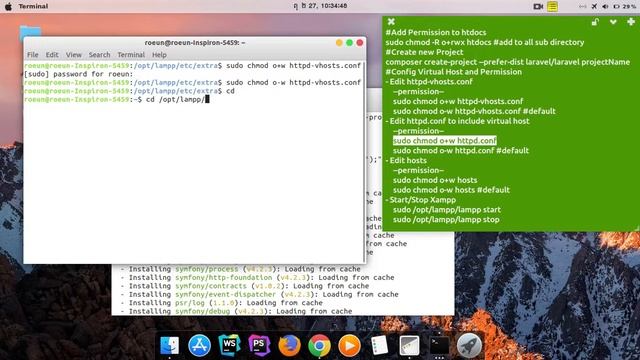Click 'sudo chmod o-w httpd-vhosts.conf #default' in note
This screenshot has height=360, width=640.
coord(474,111)
